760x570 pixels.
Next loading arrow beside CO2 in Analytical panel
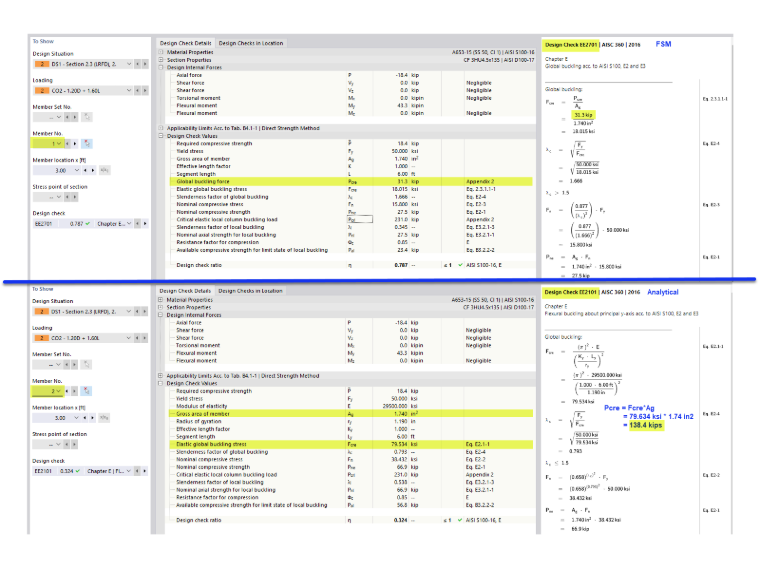tap(144, 338)
